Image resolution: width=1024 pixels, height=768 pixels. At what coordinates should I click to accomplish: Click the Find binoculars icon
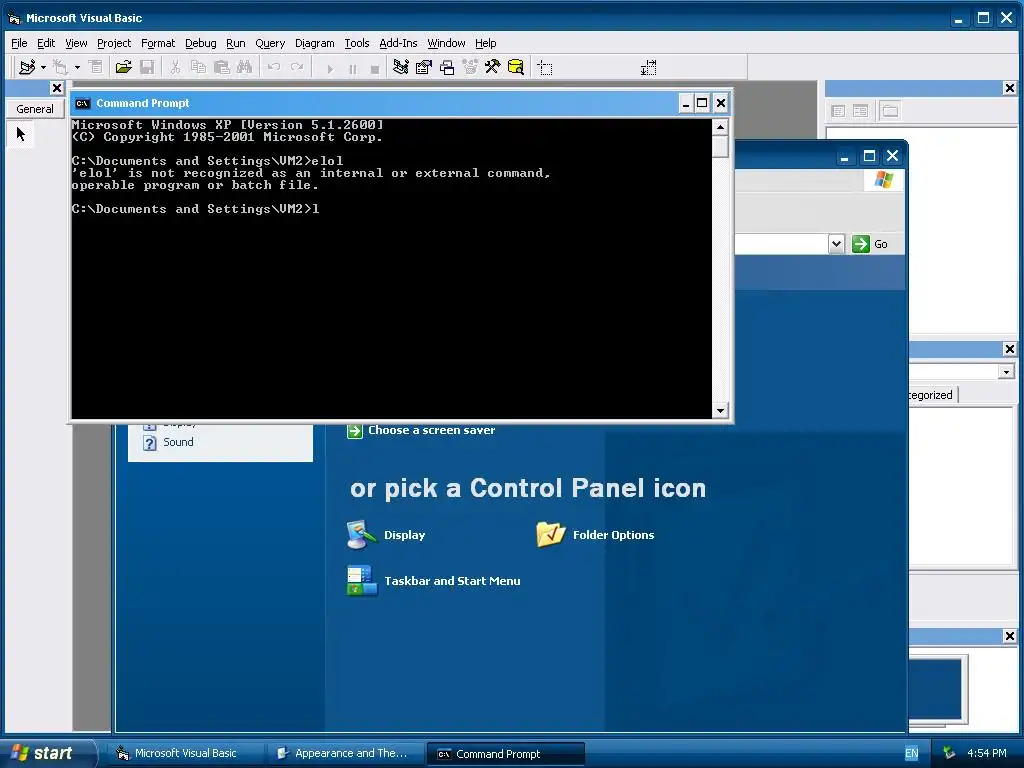coord(244,67)
